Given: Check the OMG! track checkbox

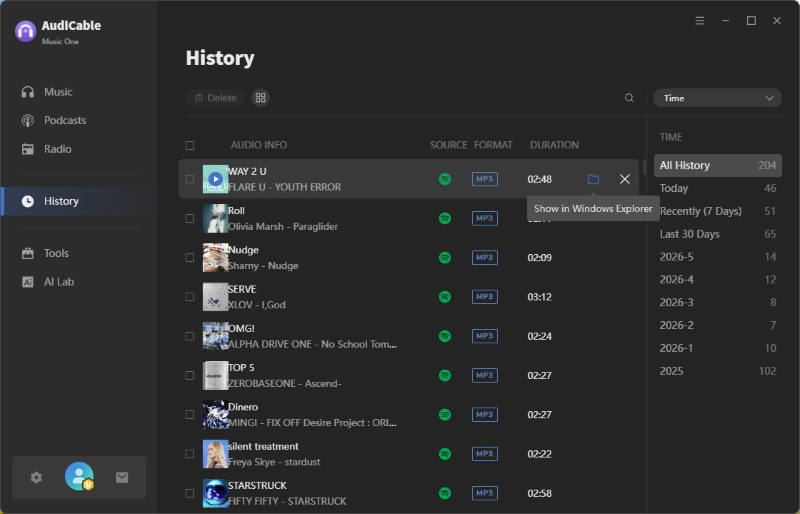Looking at the screenshot, I should 190,336.
